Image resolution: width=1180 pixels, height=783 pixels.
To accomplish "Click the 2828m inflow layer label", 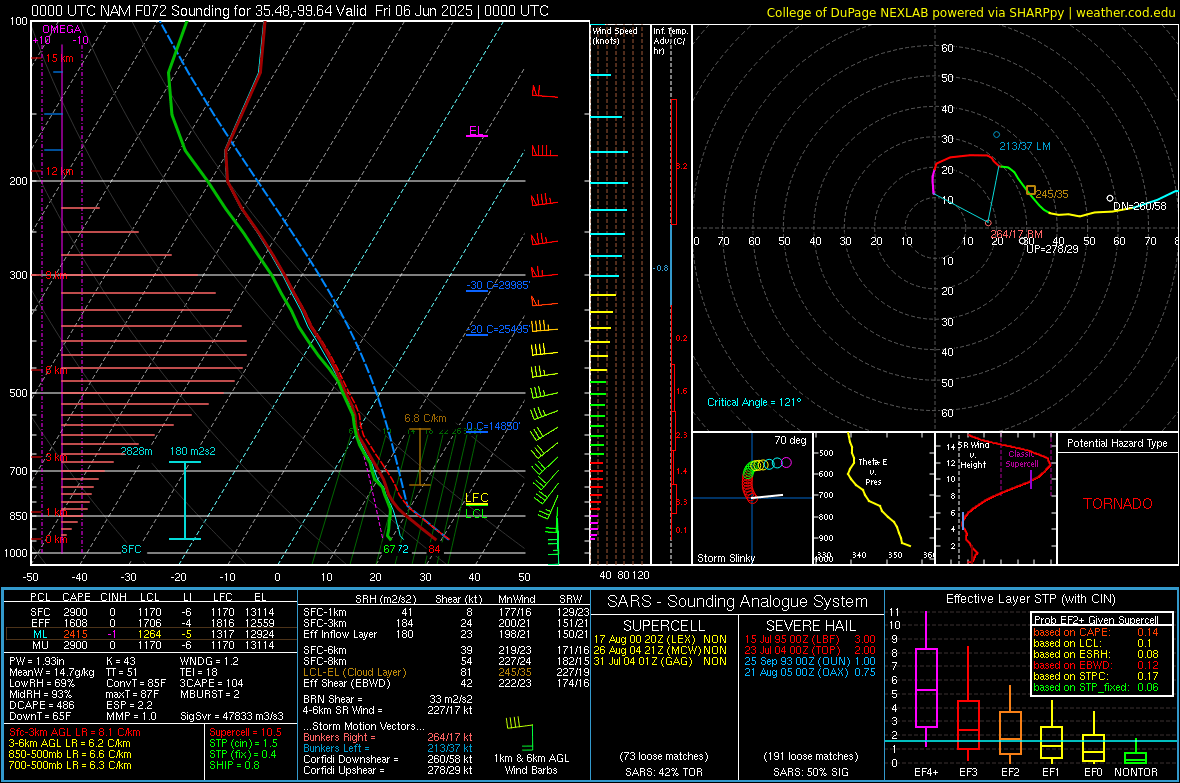I will click(x=136, y=451).
